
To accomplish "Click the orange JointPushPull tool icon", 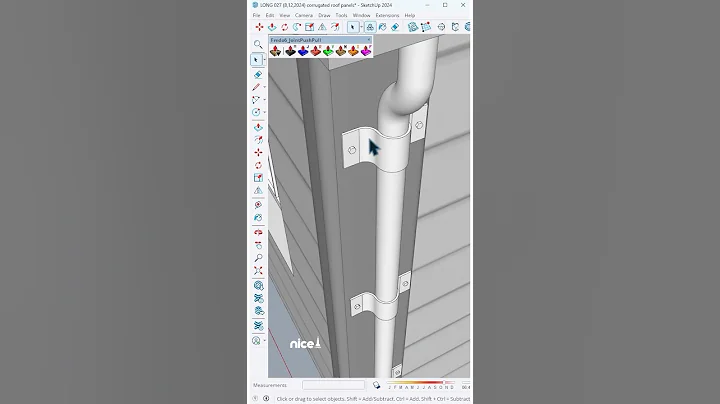I will point(353,51).
